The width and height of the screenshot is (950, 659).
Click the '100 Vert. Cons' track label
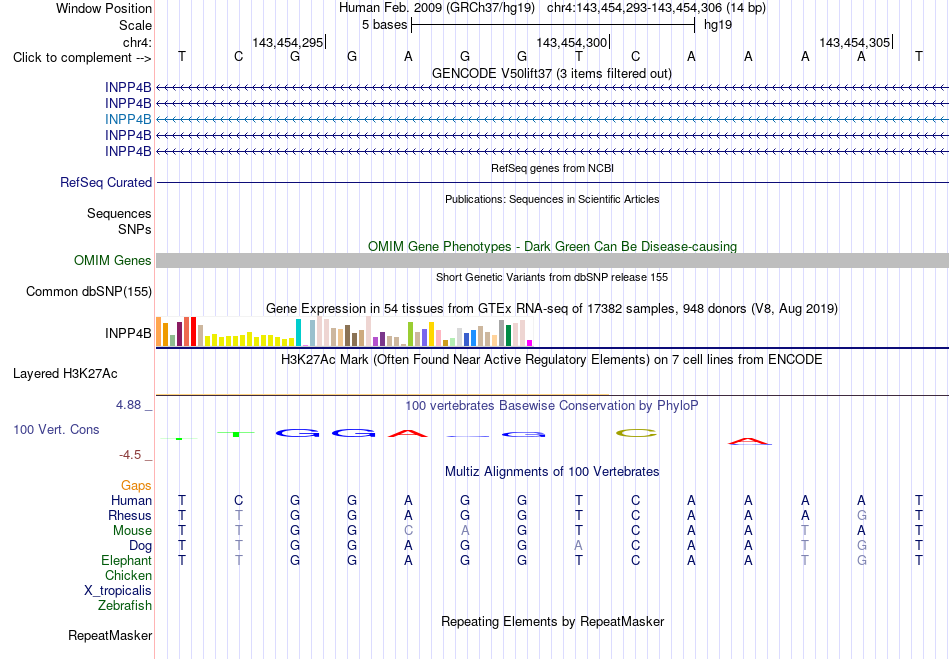click(x=56, y=429)
